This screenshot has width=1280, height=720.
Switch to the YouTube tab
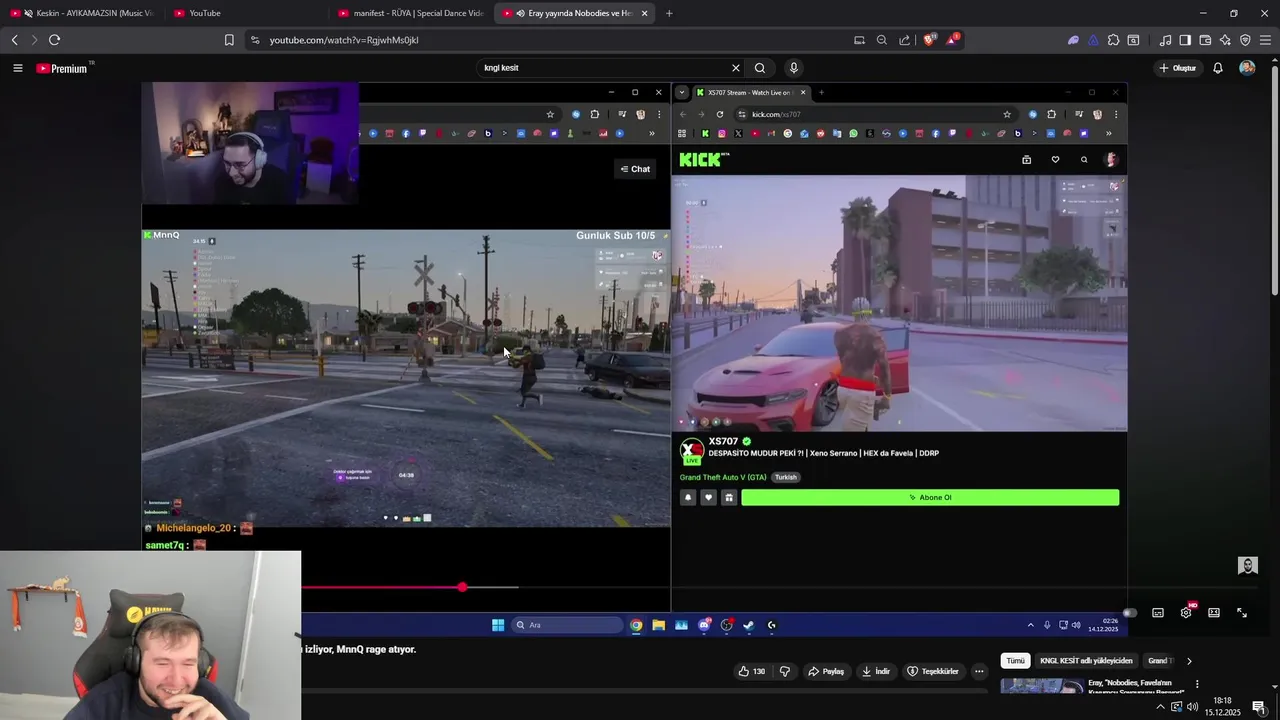[245, 13]
